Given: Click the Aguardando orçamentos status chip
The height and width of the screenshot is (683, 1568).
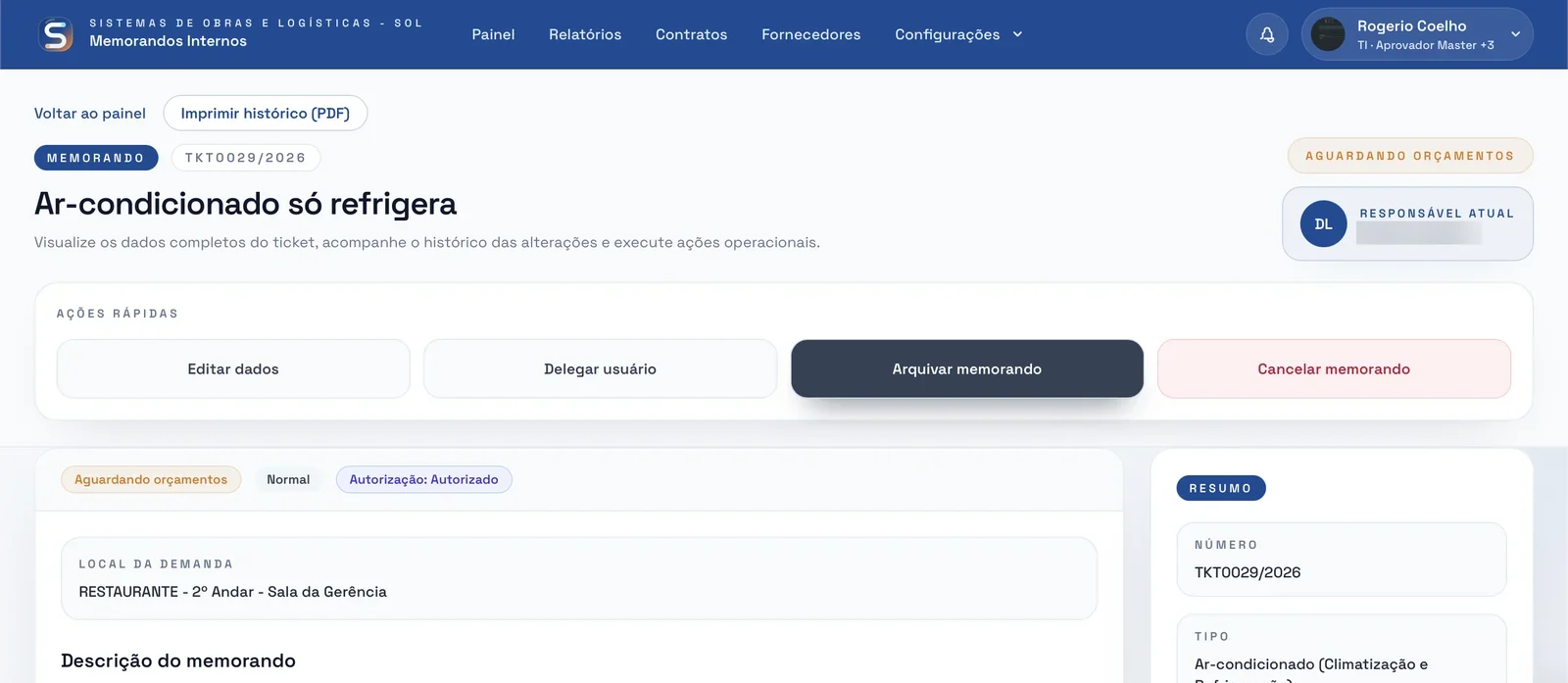Looking at the screenshot, I should (151, 479).
